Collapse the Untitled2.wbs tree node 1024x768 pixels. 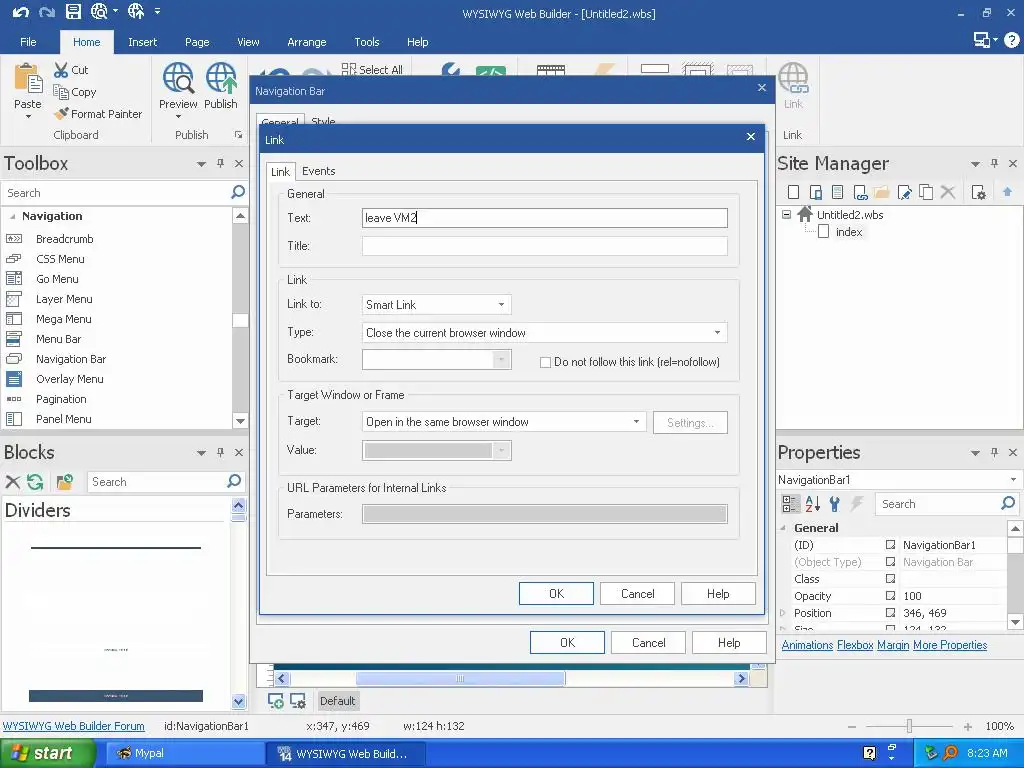[x=786, y=214]
